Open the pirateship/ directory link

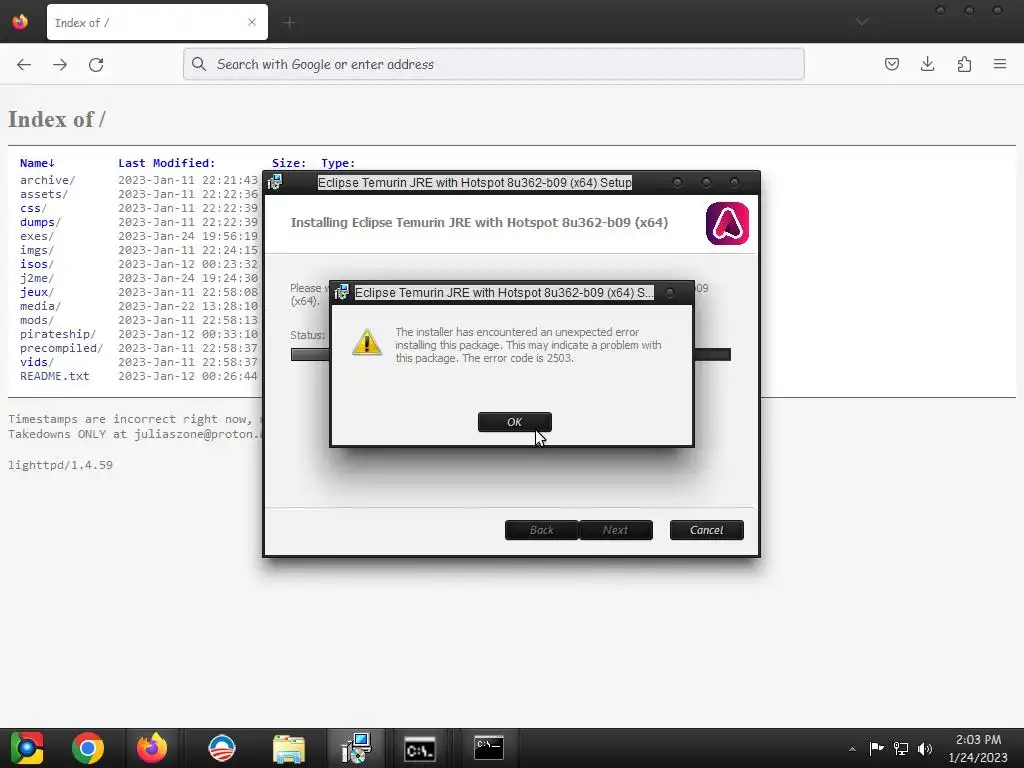(x=57, y=334)
